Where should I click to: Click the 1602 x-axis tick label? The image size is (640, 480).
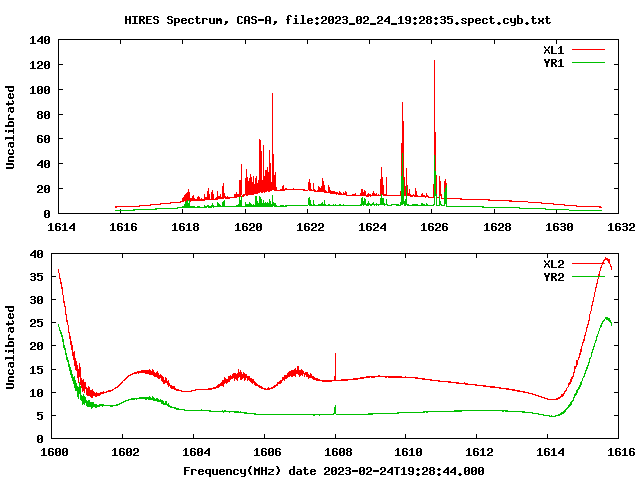(x=125, y=452)
